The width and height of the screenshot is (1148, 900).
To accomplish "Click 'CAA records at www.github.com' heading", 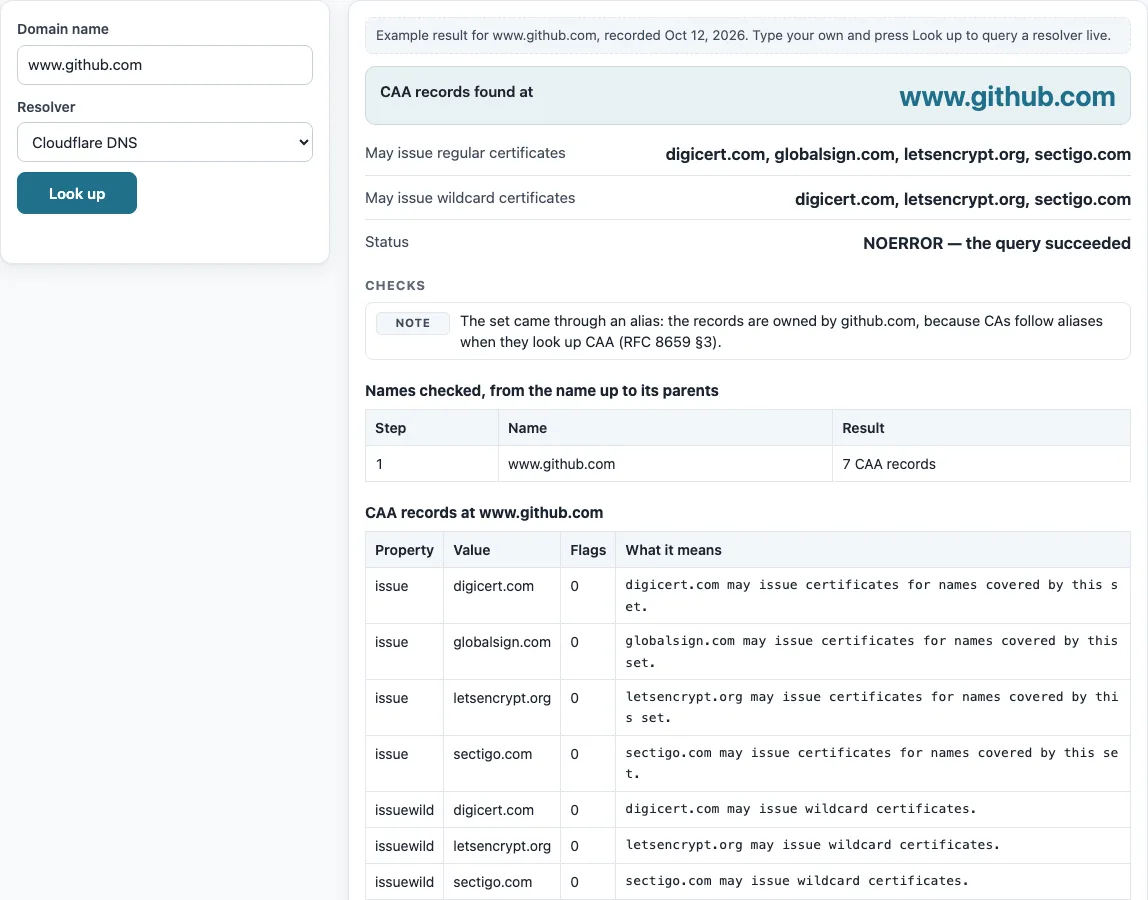I will [x=484, y=513].
